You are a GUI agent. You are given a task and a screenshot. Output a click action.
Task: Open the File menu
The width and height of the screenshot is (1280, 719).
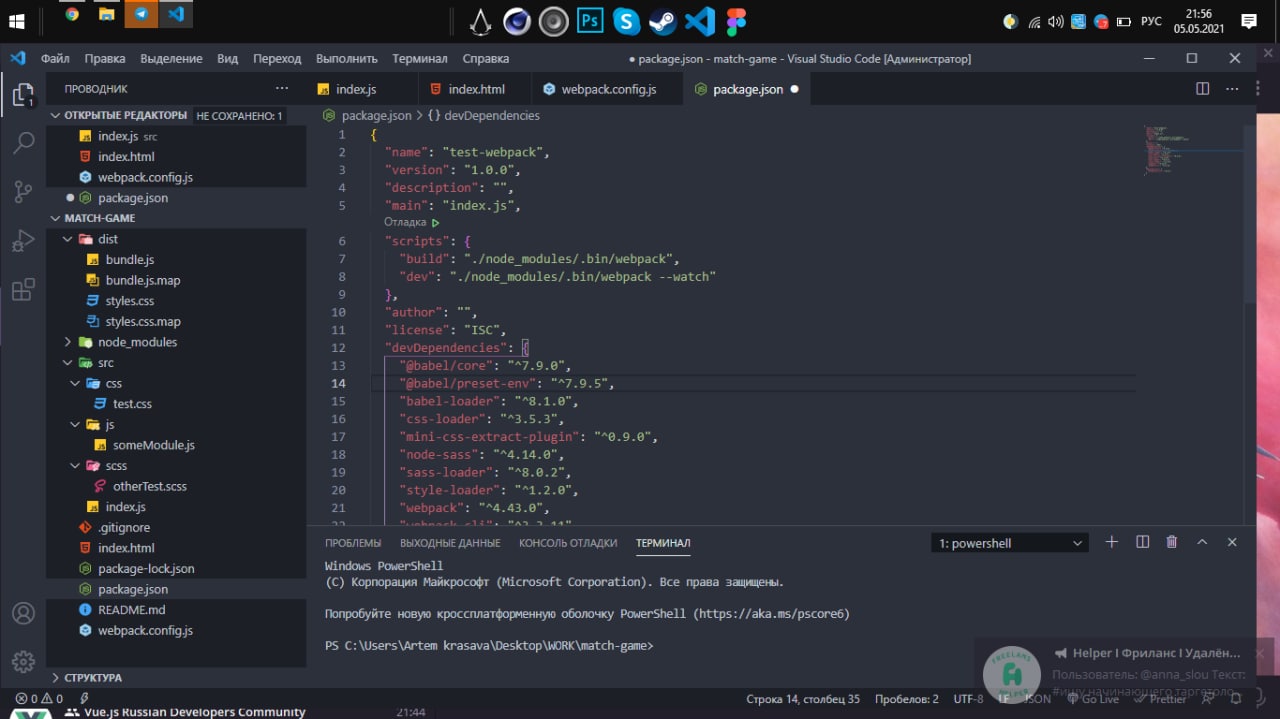tap(55, 59)
